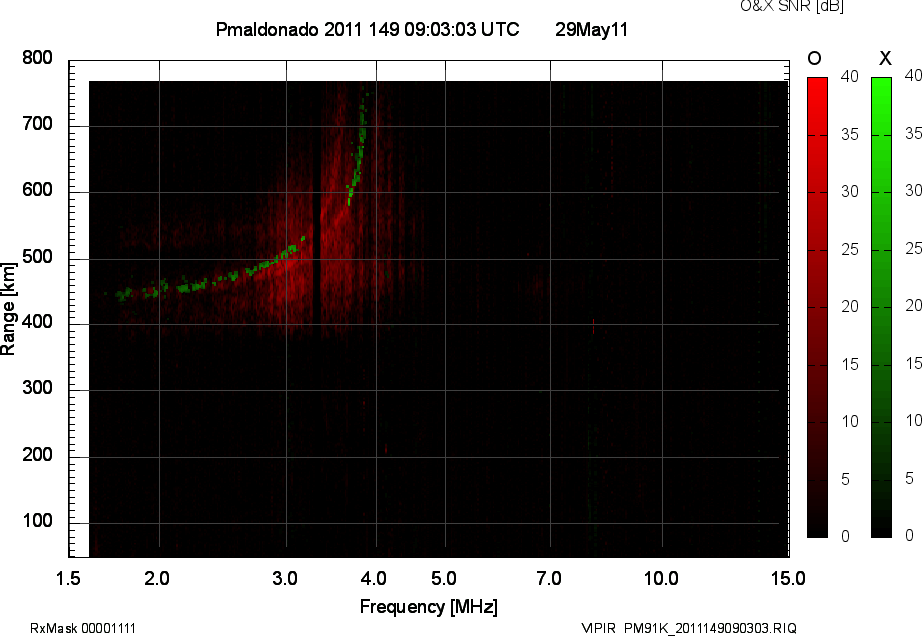Click the 700 tick label on the range axis
Image resolution: width=922 pixels, height=636 pixels.
(38, 124)
